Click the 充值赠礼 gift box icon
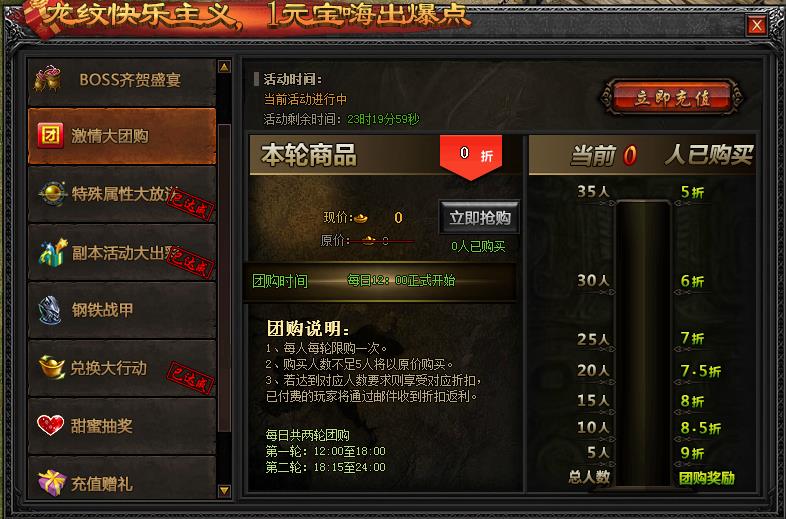 tap(52, 482)
